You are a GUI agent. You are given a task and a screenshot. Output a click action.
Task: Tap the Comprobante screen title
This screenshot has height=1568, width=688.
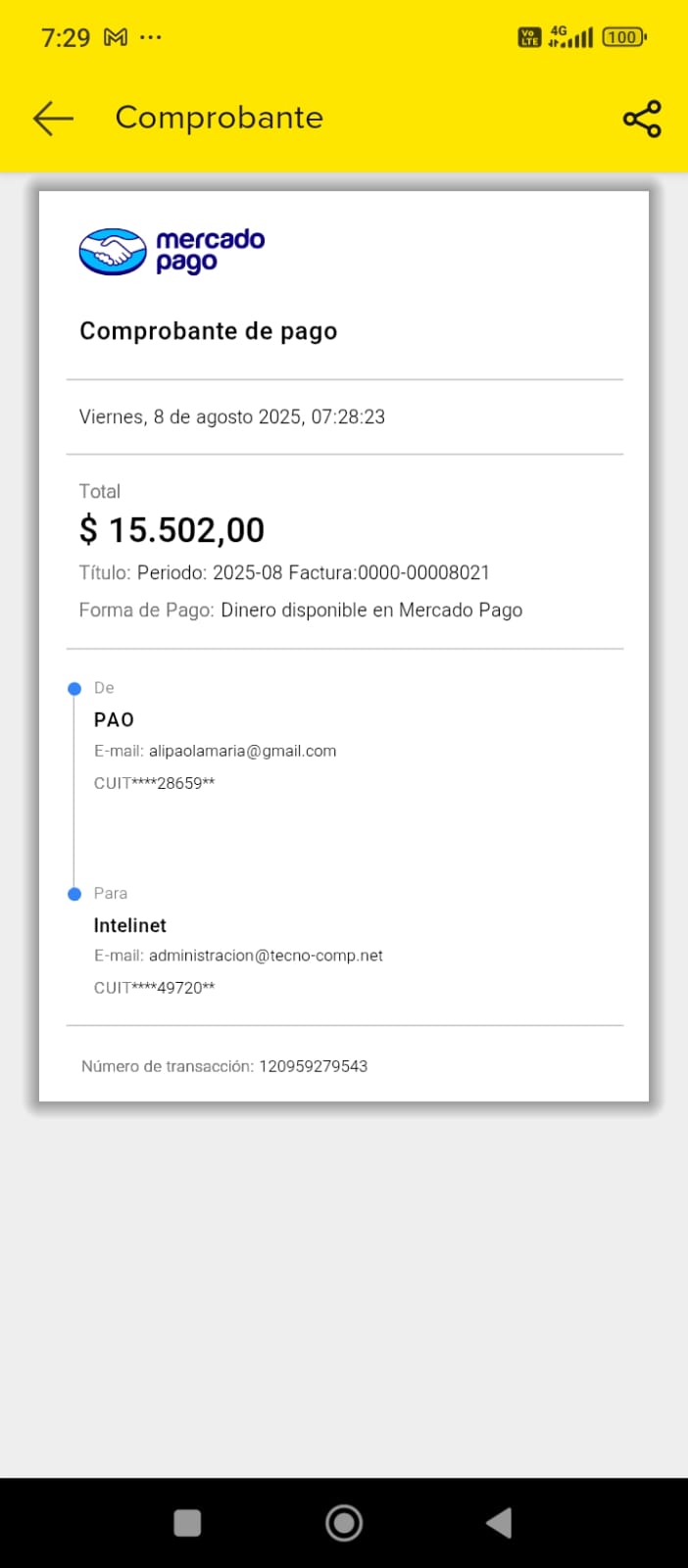pyautogui.click(x=219, y=118)
